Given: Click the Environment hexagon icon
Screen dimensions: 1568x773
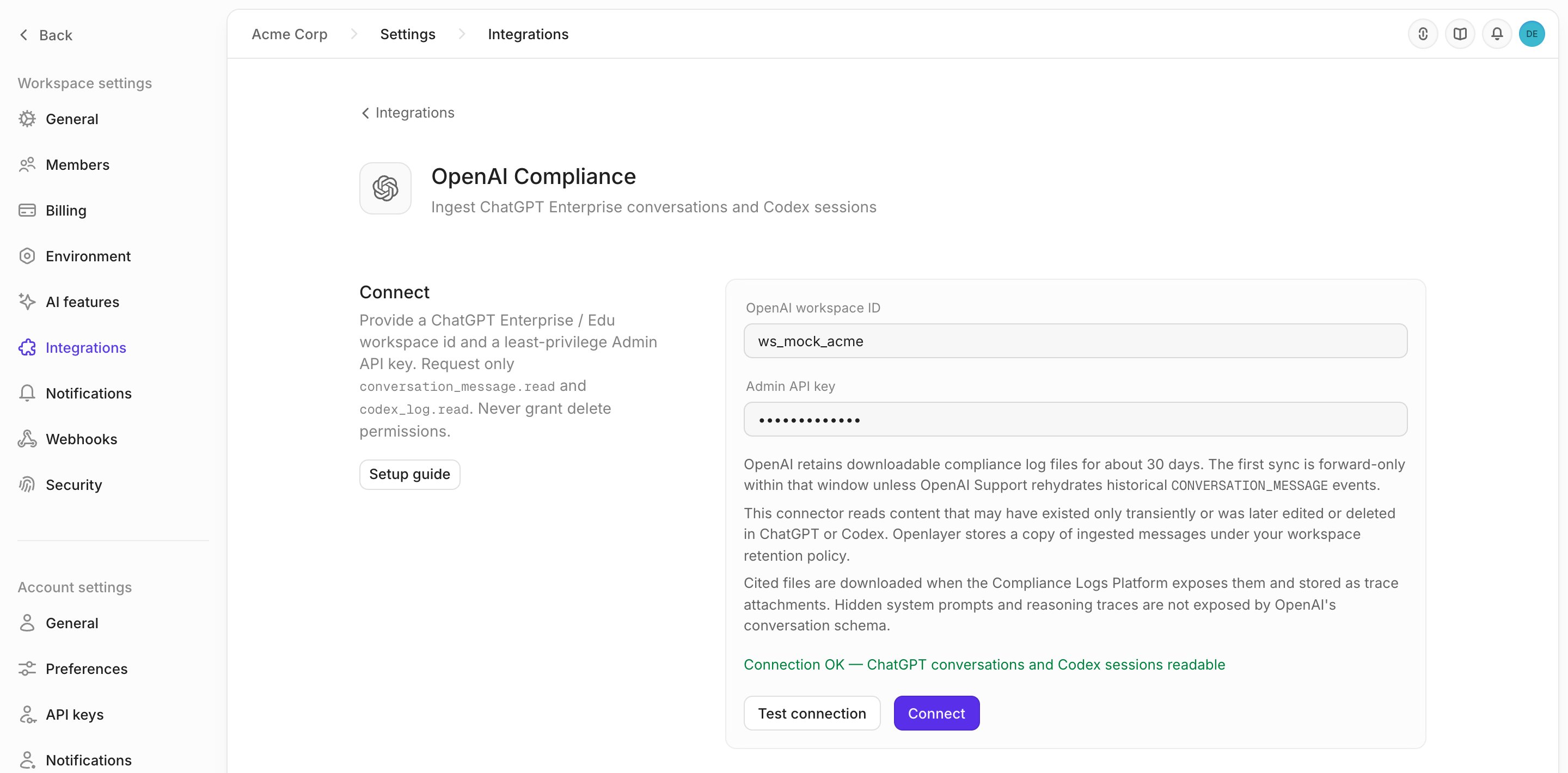Looking at the screenshot, I should coord(27,256).
